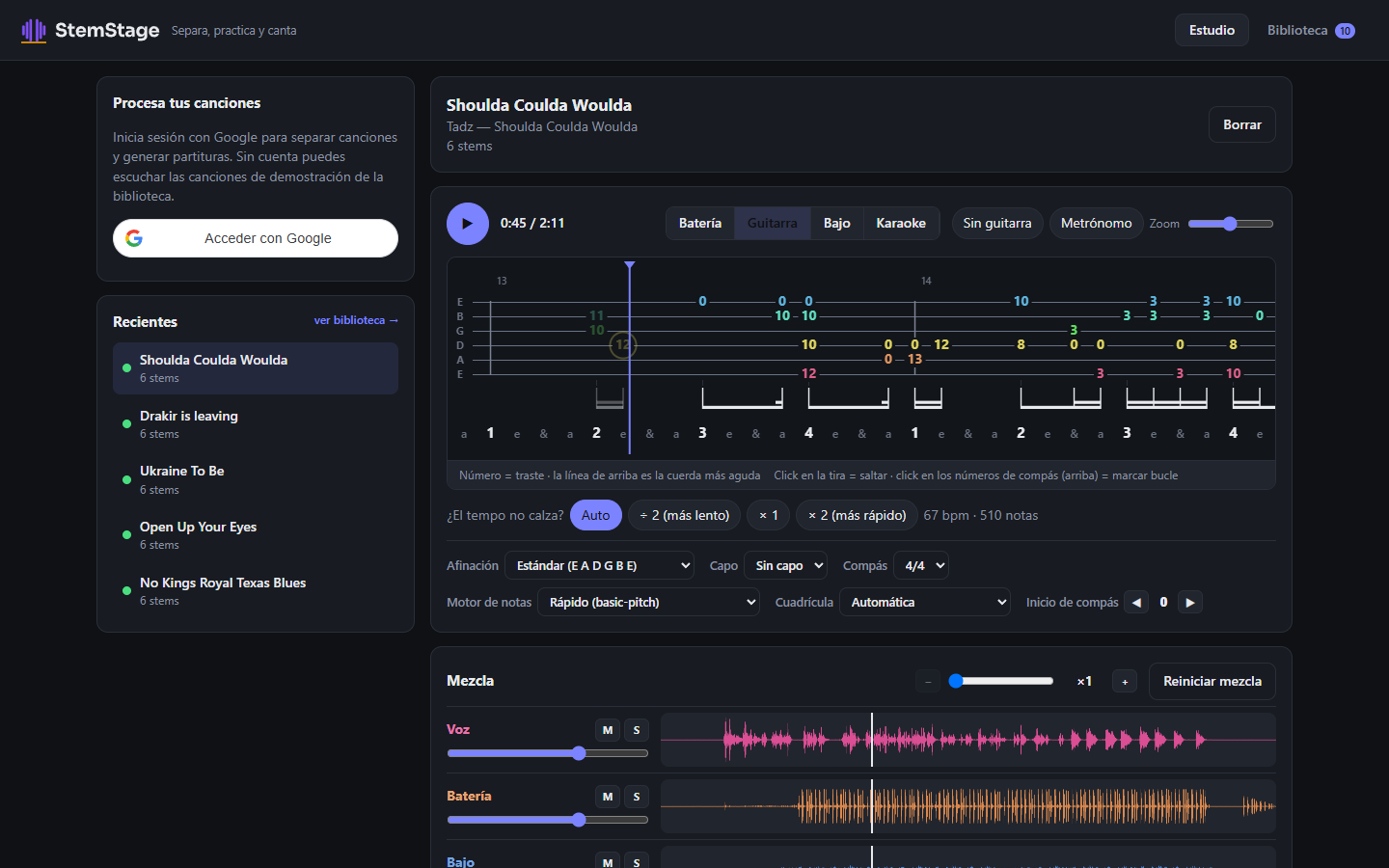This screenshot has height=868, width=1389.
Task: Toggle the Sin guitarra option
Action: coord(997,224)
